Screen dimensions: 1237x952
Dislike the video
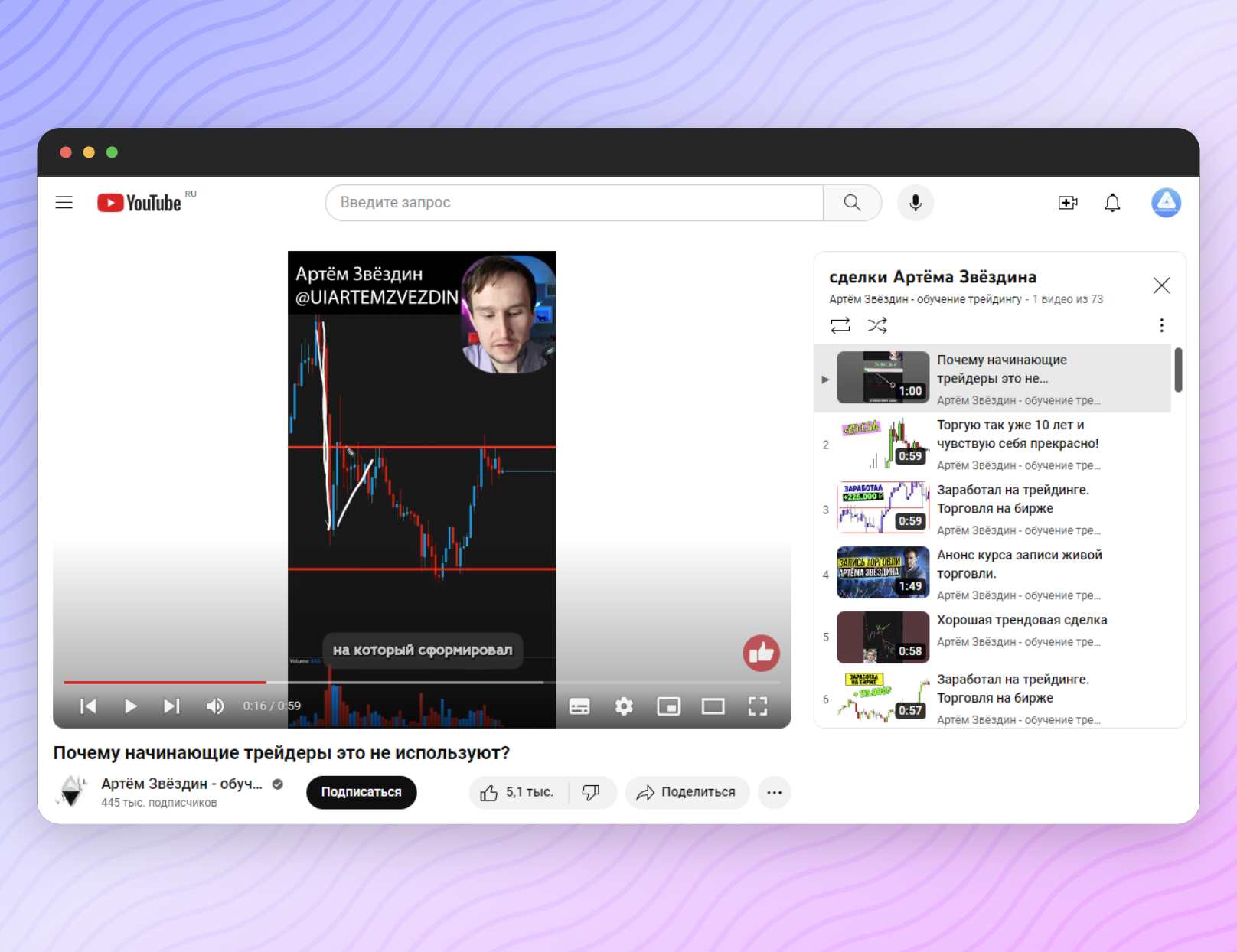point(592,792)
